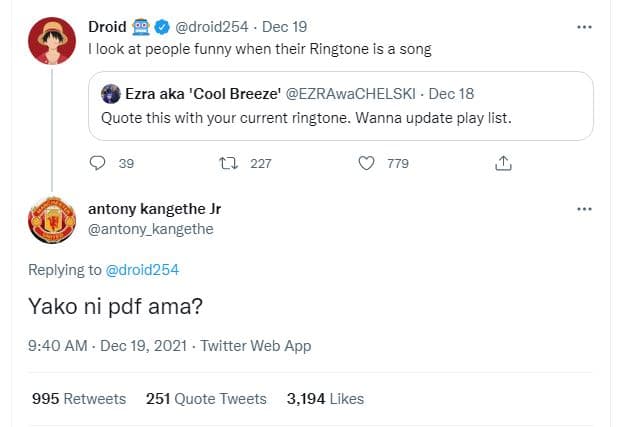Open more options on antony's reply
The image size is (619, 427).
point(585,209)
